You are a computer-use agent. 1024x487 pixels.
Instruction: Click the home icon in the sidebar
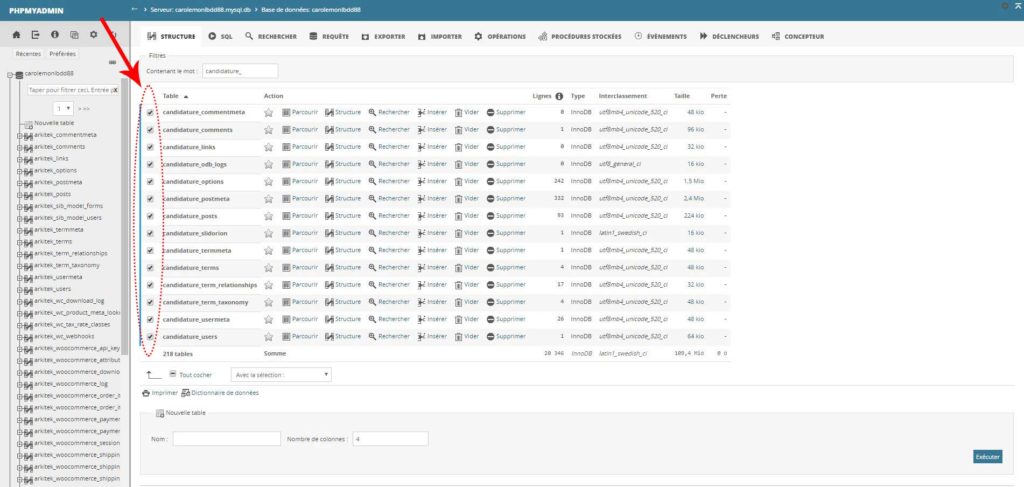[x=17, y=35]
